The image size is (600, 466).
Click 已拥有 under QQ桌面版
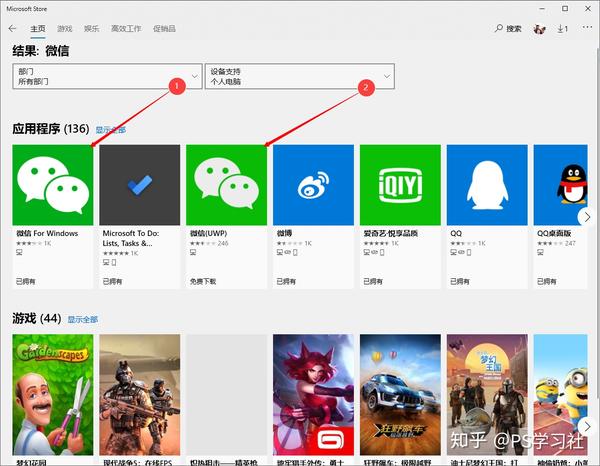(x=546, y=282)
